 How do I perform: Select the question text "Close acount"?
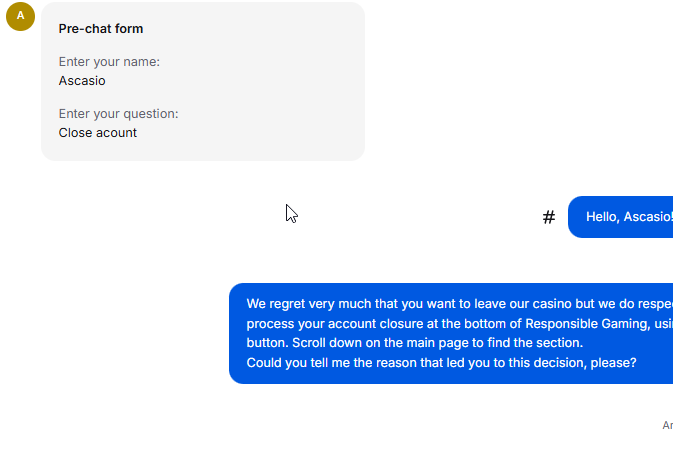pos(98,133)
